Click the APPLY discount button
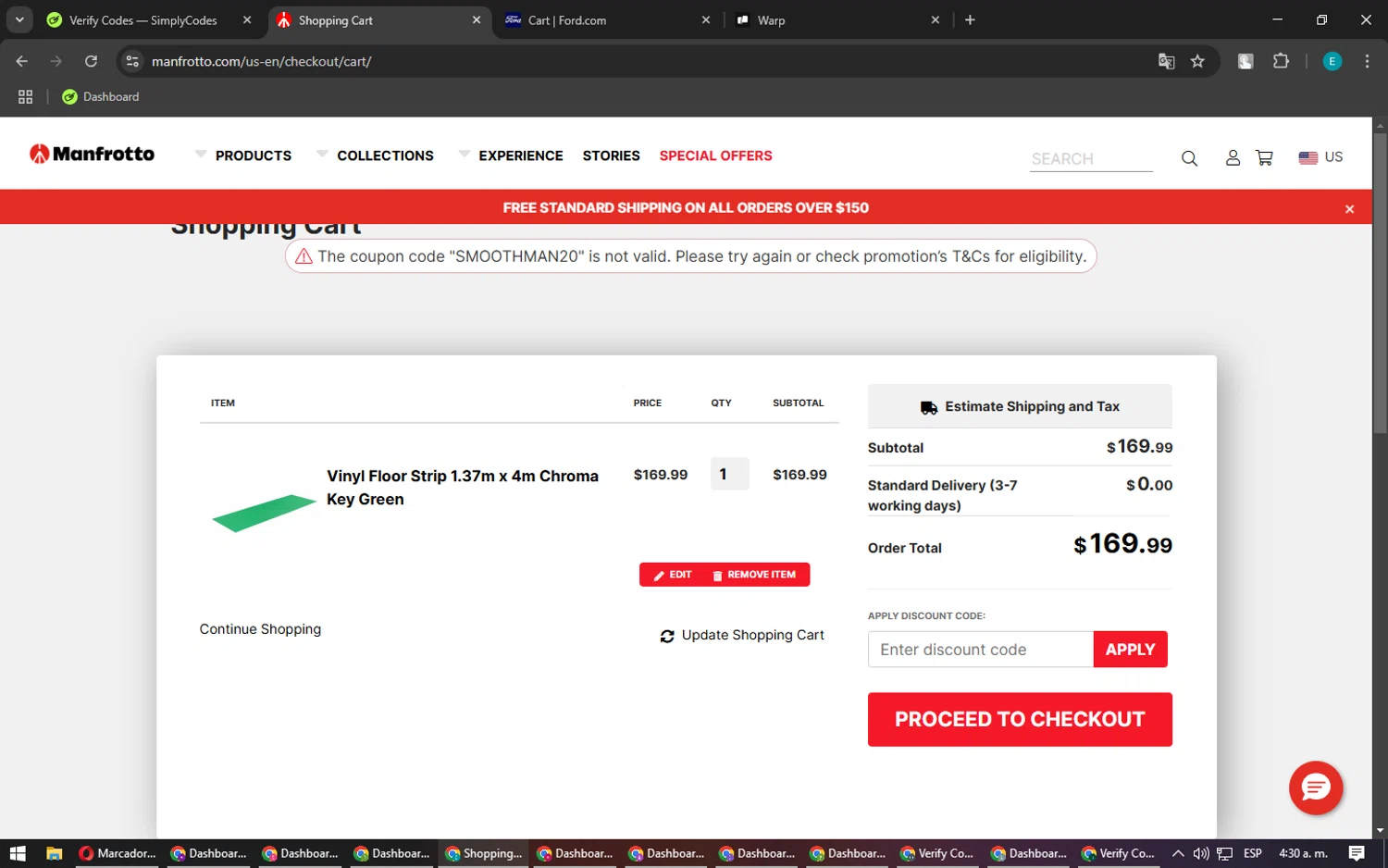 pyautogui.click(x=1130, y=650)
